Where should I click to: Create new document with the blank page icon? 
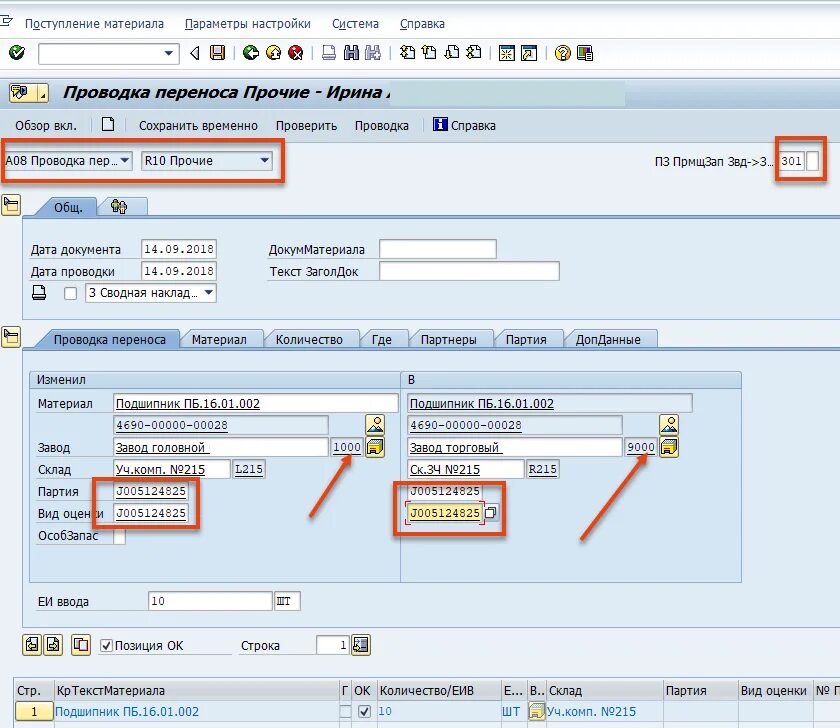(110, 126)
